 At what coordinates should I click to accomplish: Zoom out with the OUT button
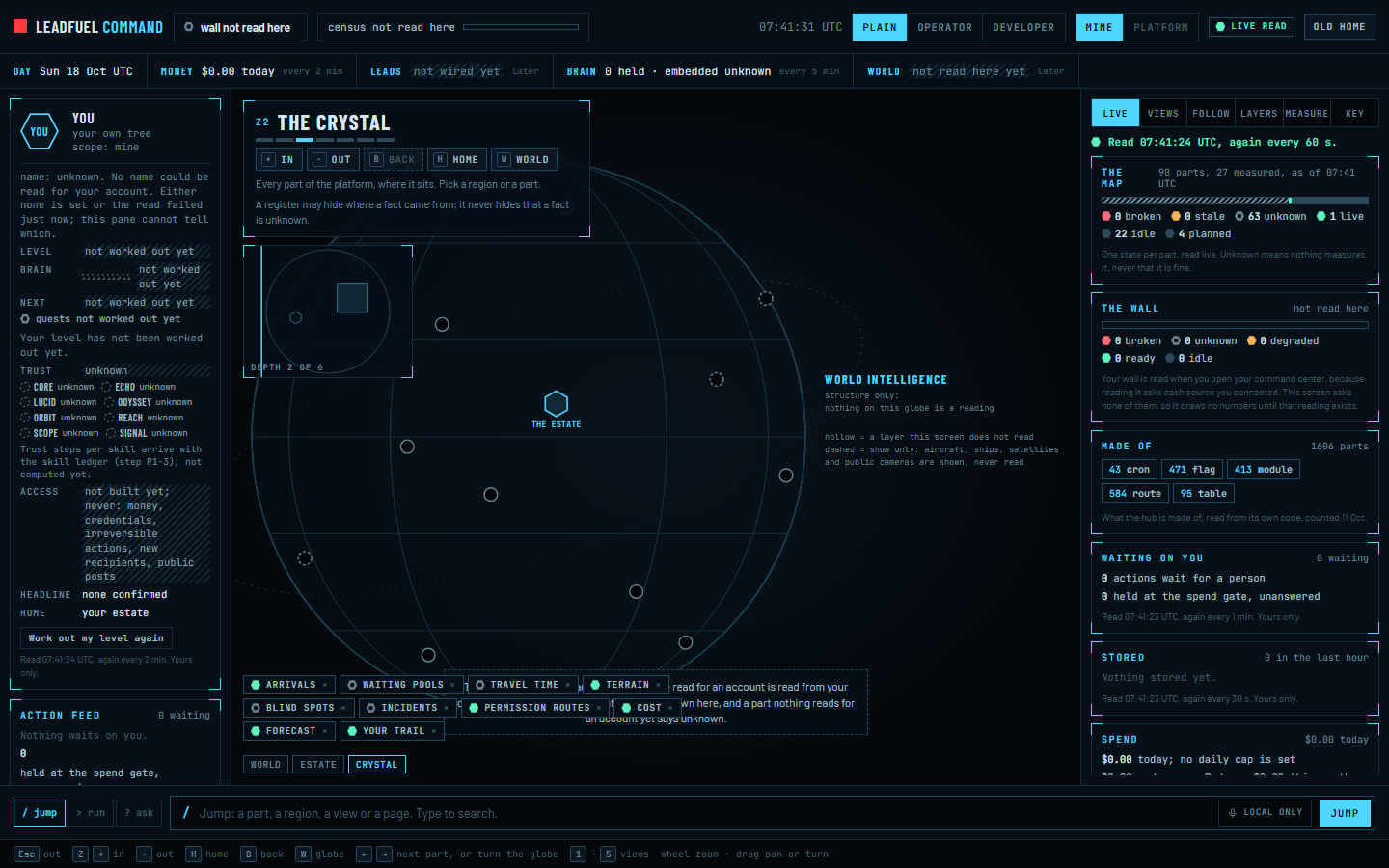(333, 160)
